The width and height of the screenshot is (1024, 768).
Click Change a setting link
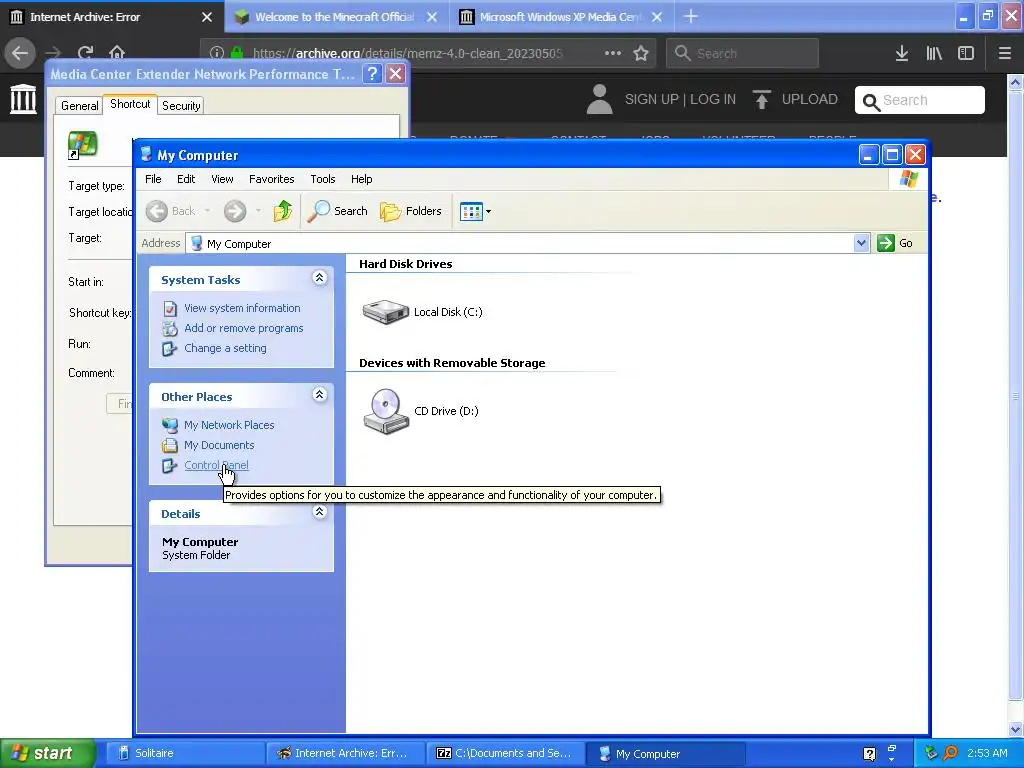tap(225, 348)
